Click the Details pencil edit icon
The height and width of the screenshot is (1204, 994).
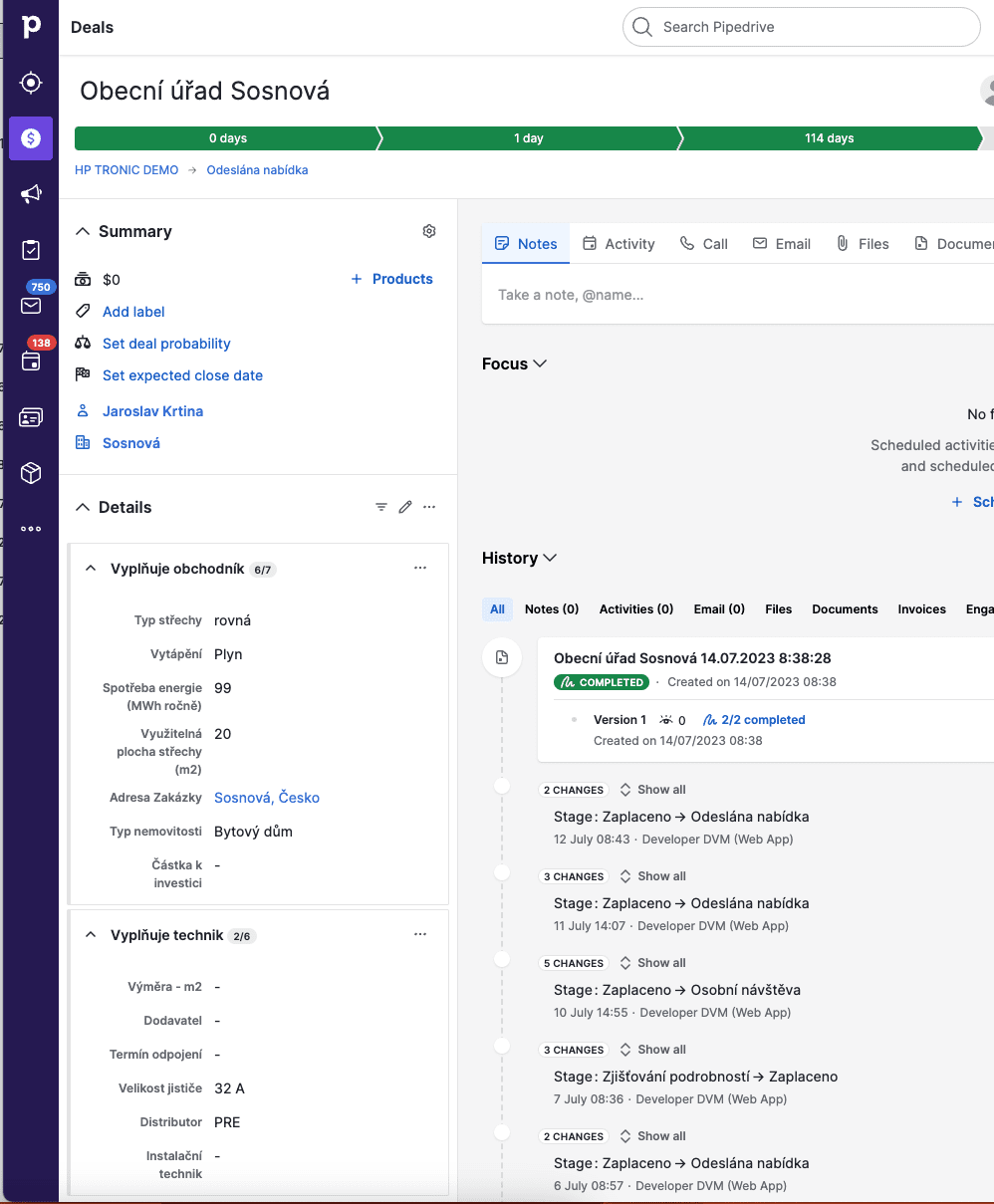tap(405, 507)
